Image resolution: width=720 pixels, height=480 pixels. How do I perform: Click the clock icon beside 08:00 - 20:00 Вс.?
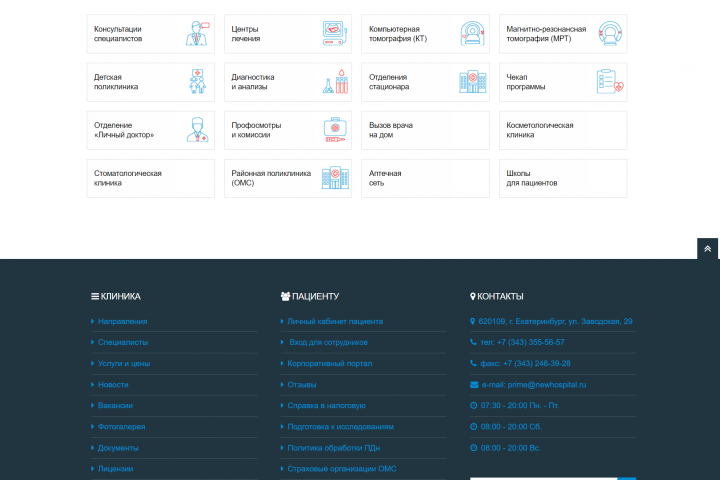[x=474, y=448]
